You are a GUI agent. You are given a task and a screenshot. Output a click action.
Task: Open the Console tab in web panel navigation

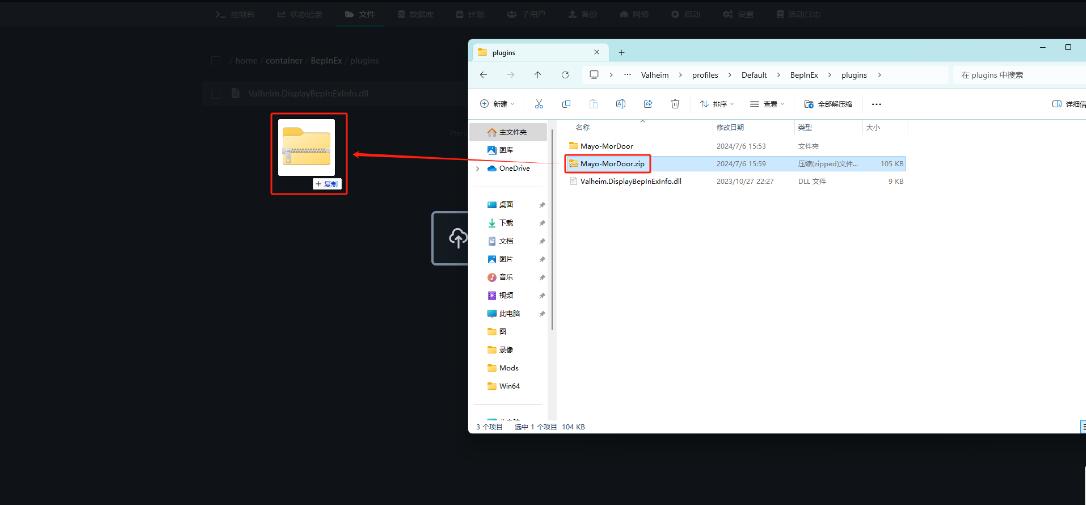click(235, 14)
